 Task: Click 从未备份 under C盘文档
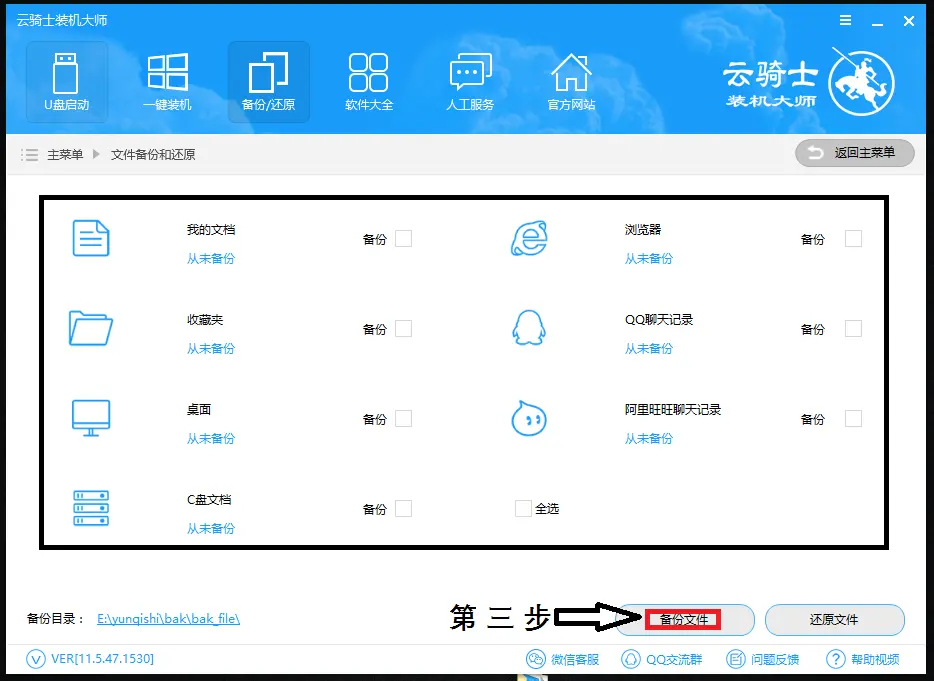(211, 528)
